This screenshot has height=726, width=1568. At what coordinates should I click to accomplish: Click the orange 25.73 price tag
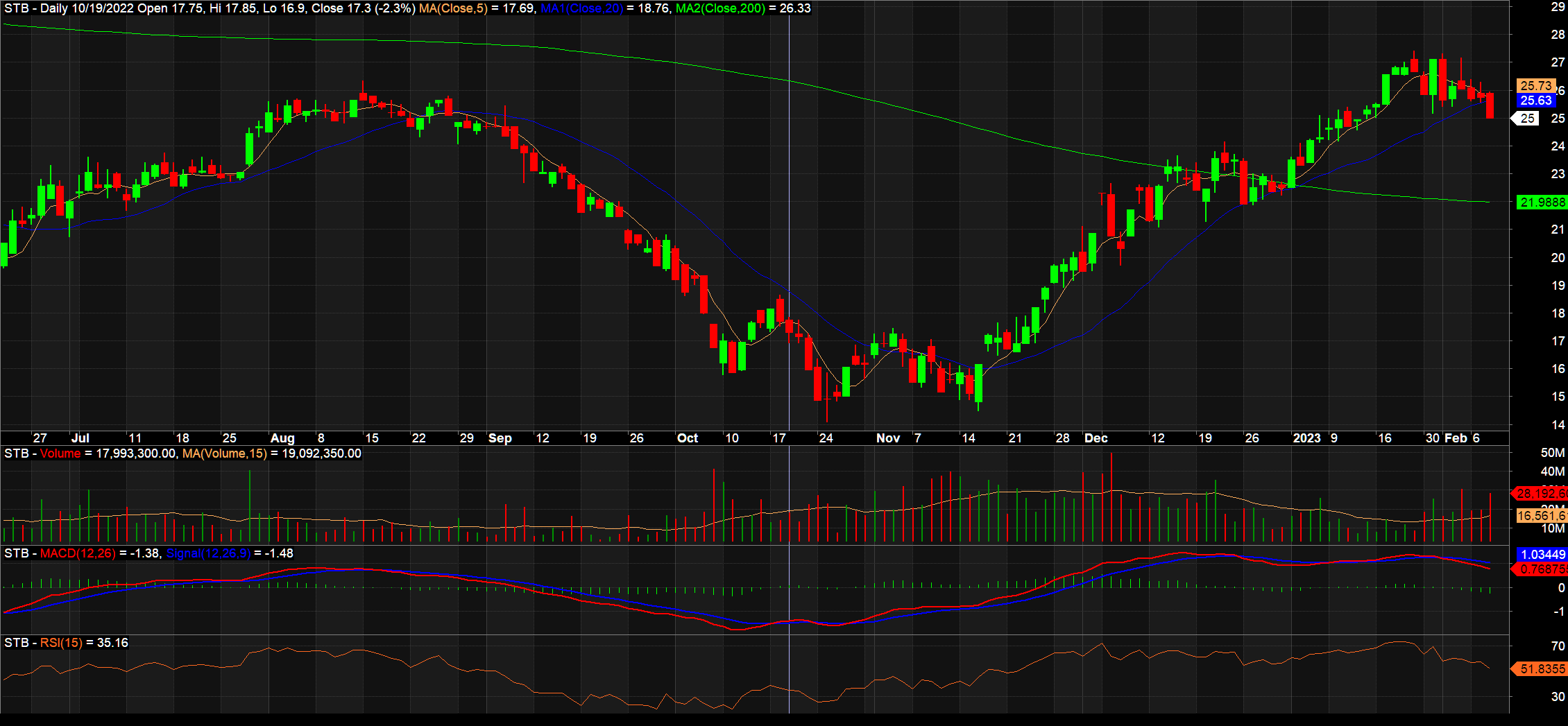(x=1535, y=85)
